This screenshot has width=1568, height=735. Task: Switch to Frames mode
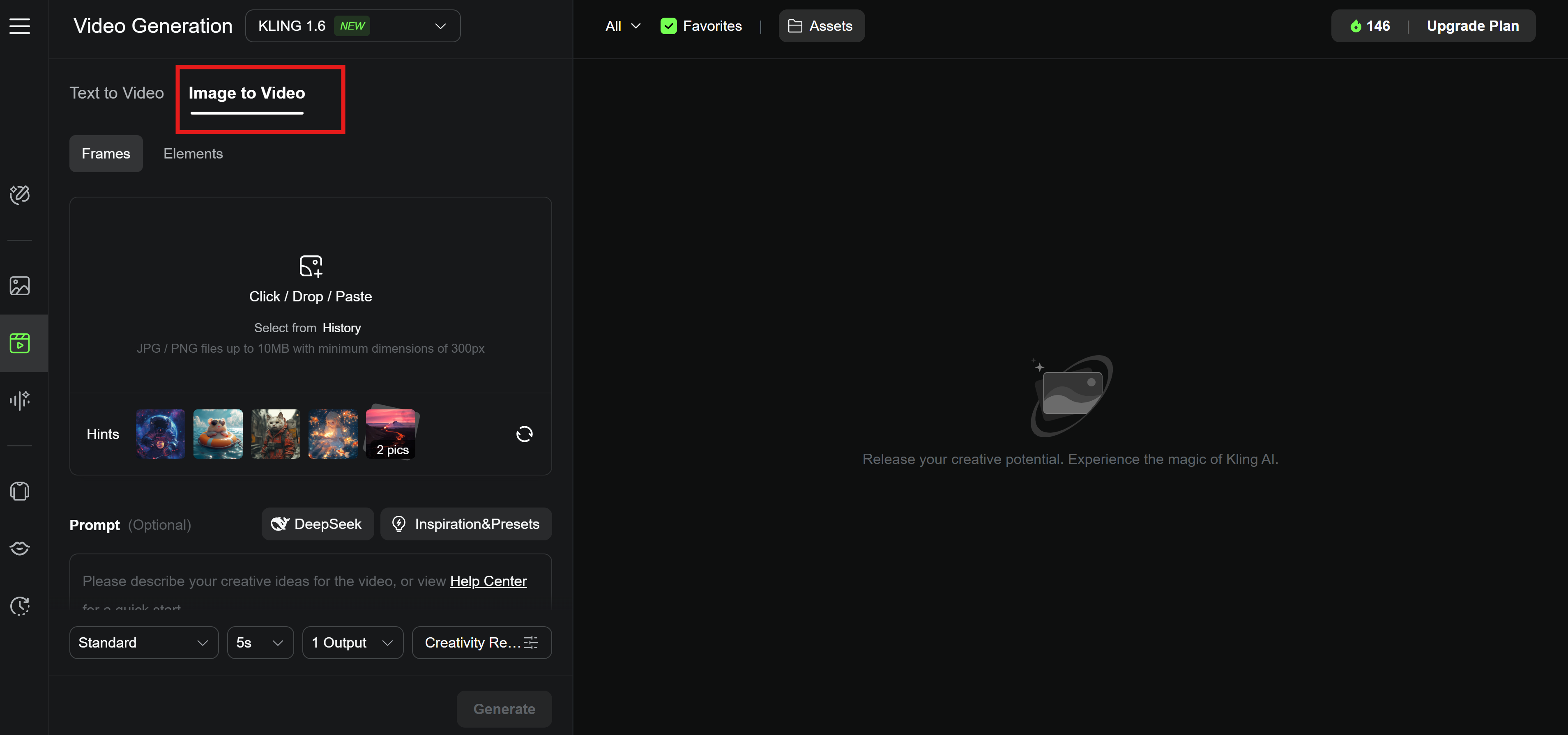click(x=106, y=153)
